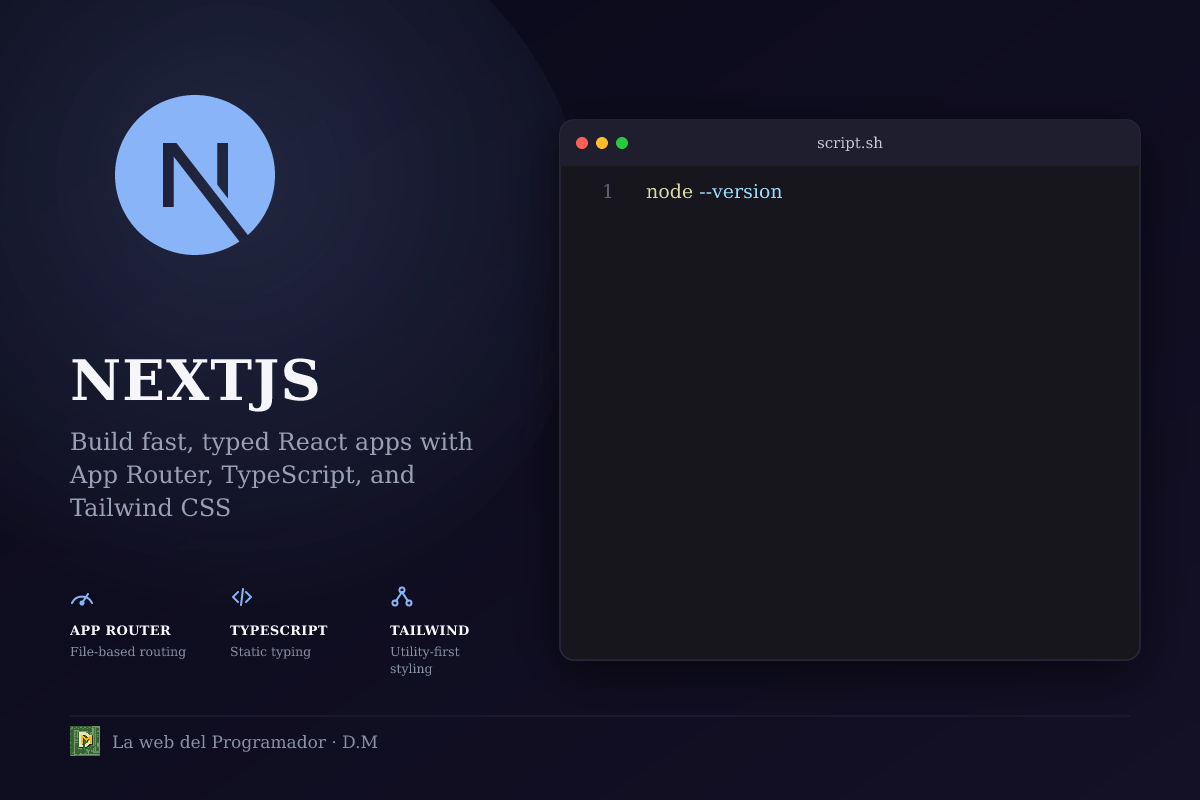Image resolution: width=1200 pixels, height=800 pixels.
Task: Click the NEXTJS heading
Action: [x=195, y=381]
